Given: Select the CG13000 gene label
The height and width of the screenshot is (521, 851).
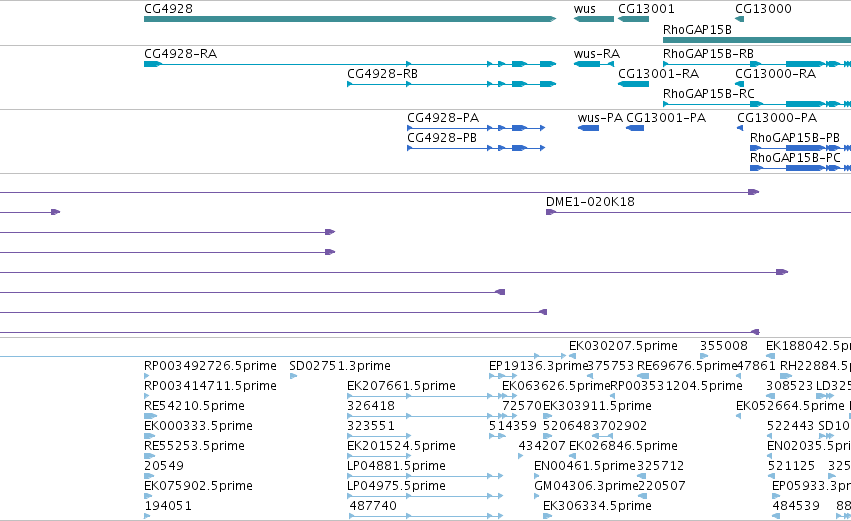Looking at the screenshot, I should (763, 9).
